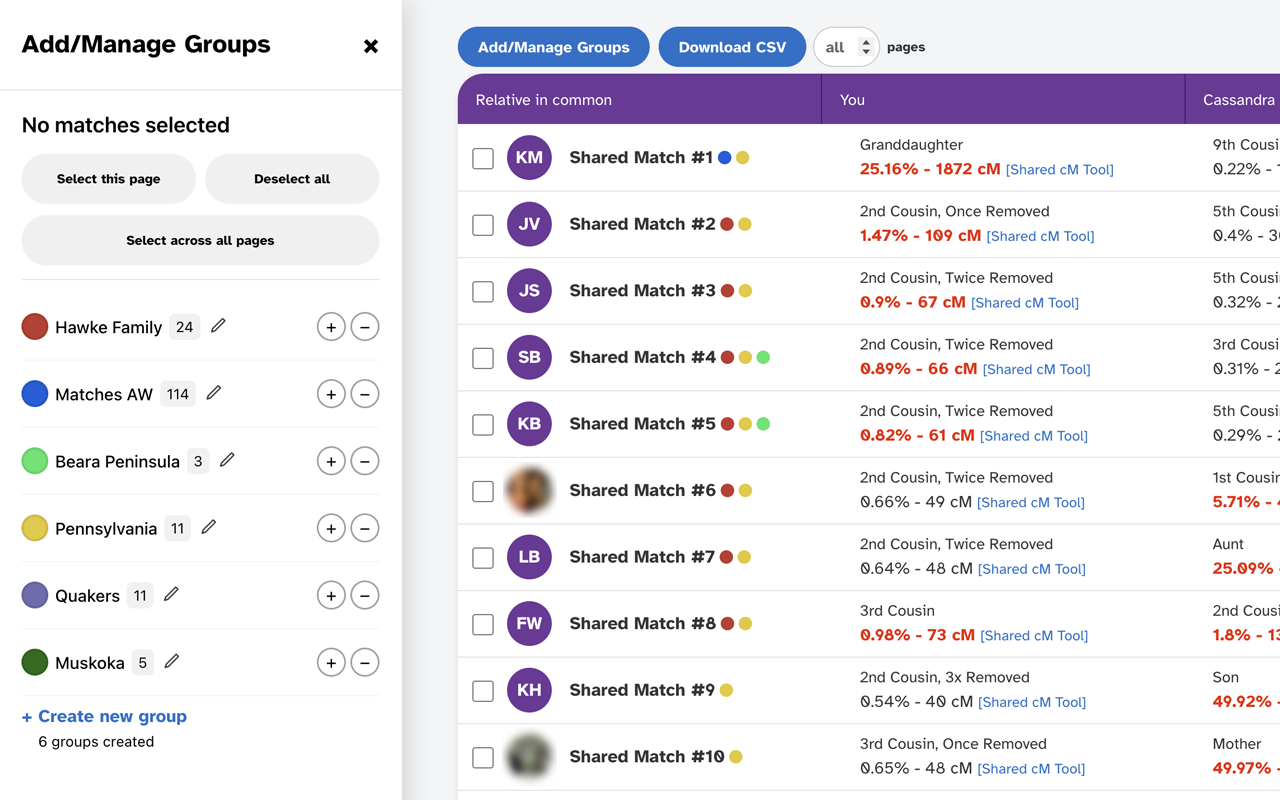
Task: Add selected matches to Matches AW
Action: click(x=331, y=394)
